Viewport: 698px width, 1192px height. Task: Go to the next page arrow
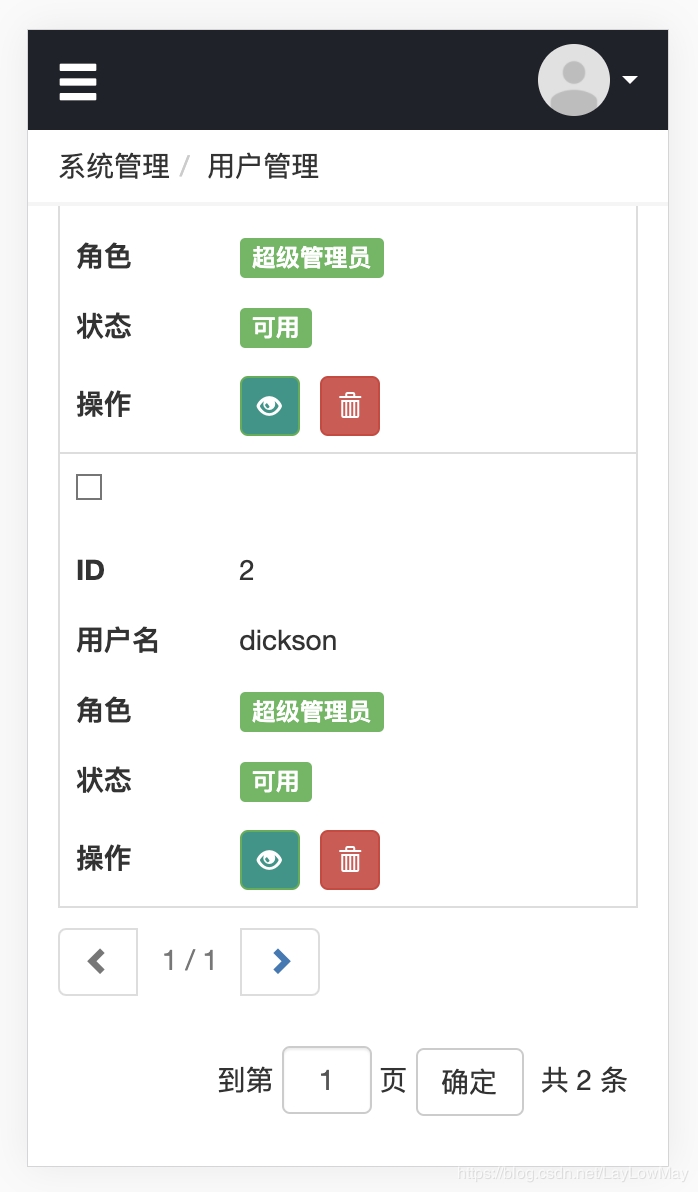[x=280, y=962]
